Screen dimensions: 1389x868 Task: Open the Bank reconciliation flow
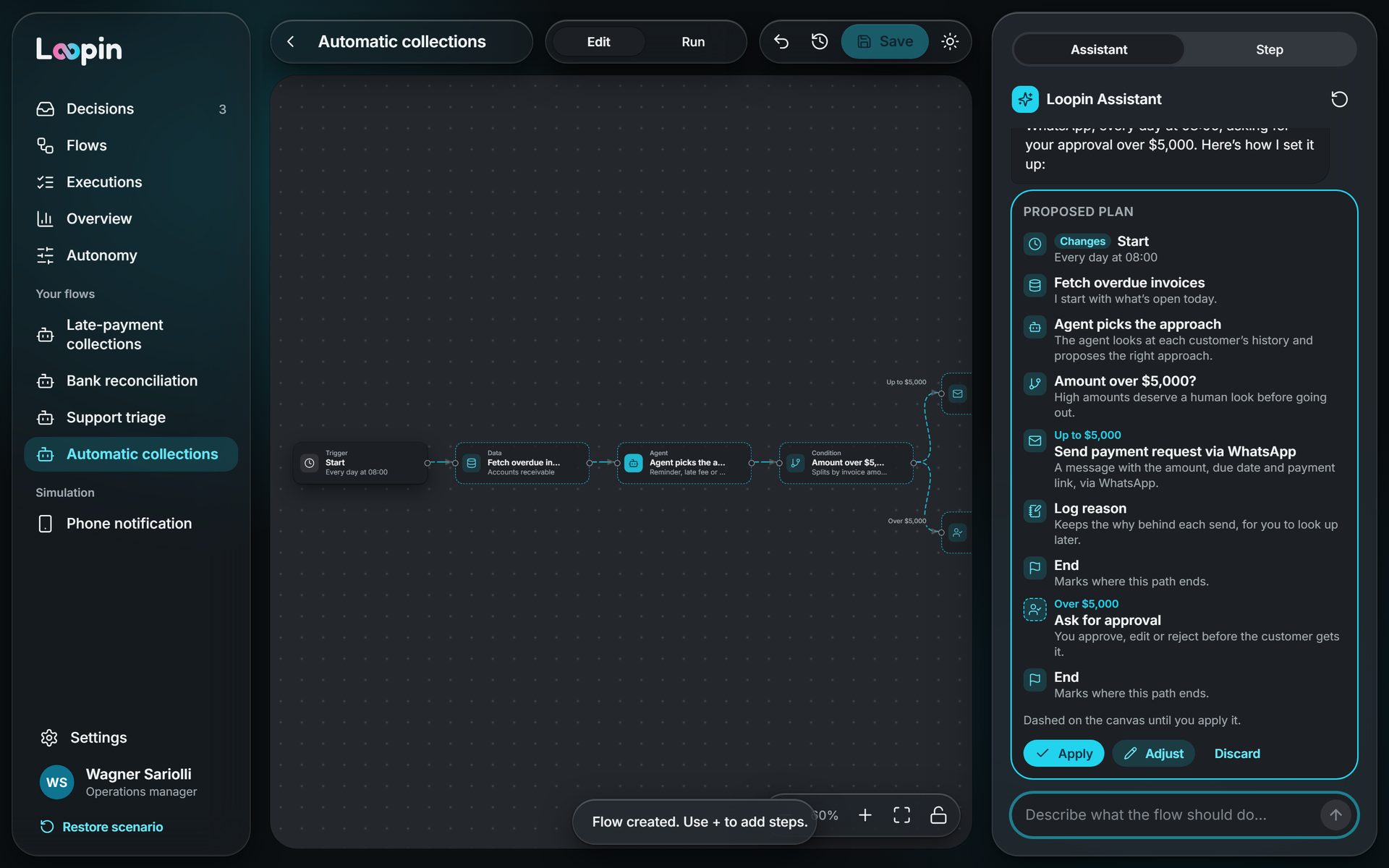(x=131, y=380)
